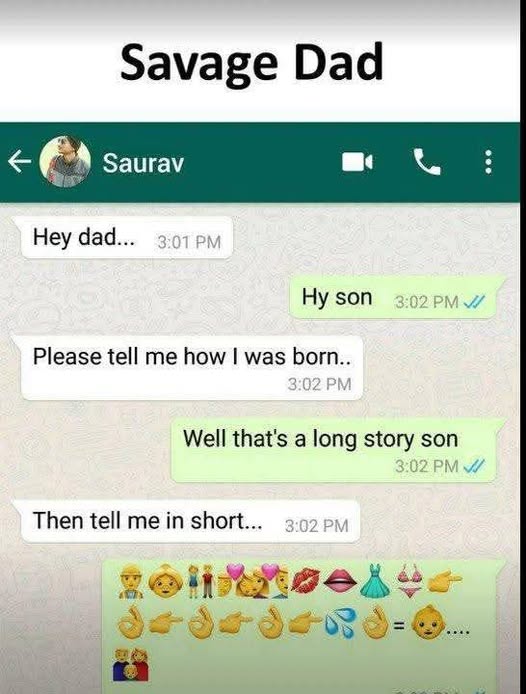Viewport: 526px width, 694px height.
Task: Click the teal dress emoji
Action: (375, 579)
